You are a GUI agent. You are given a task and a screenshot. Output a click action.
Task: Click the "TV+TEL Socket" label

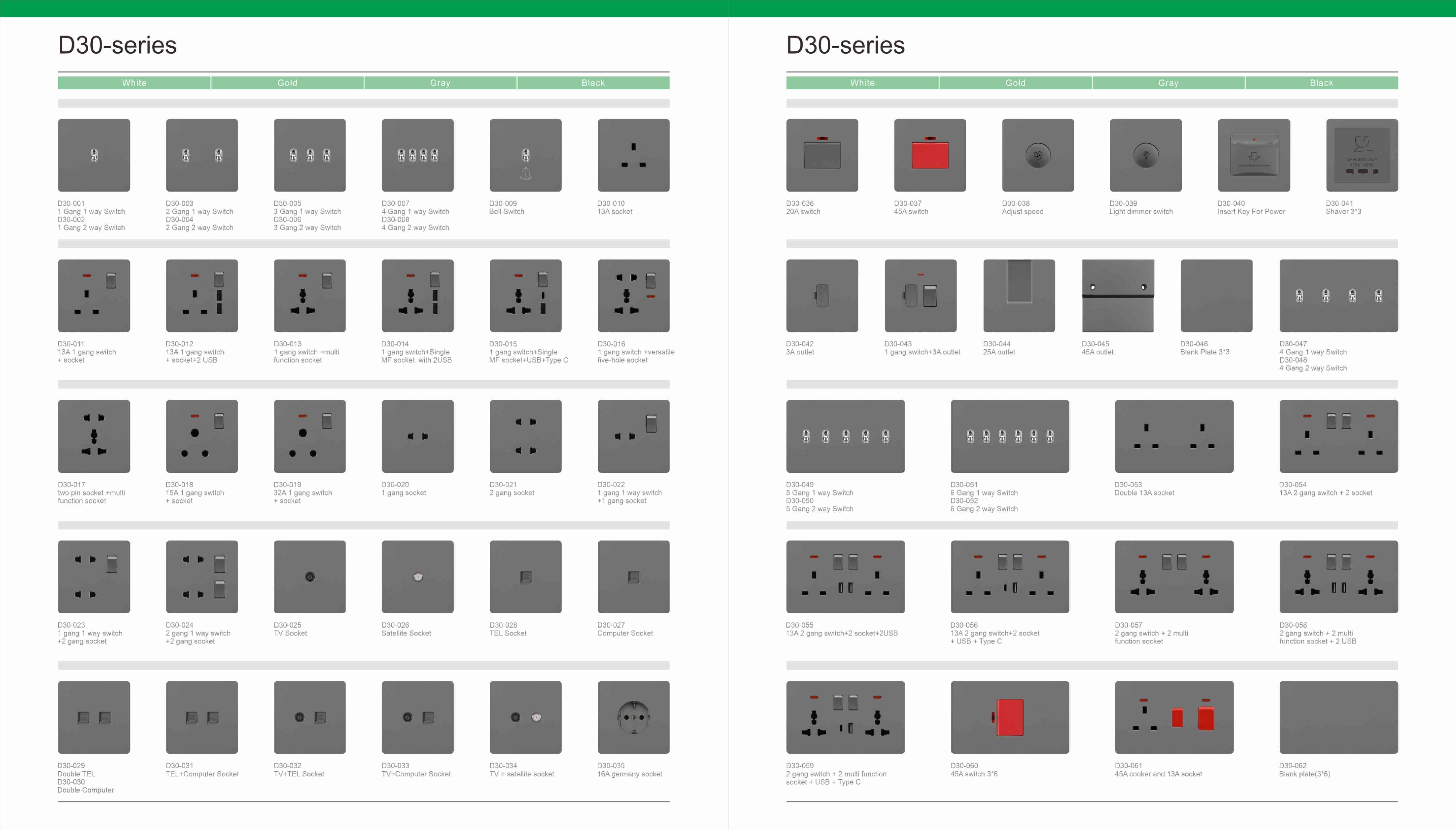click(x=299, y=774)
